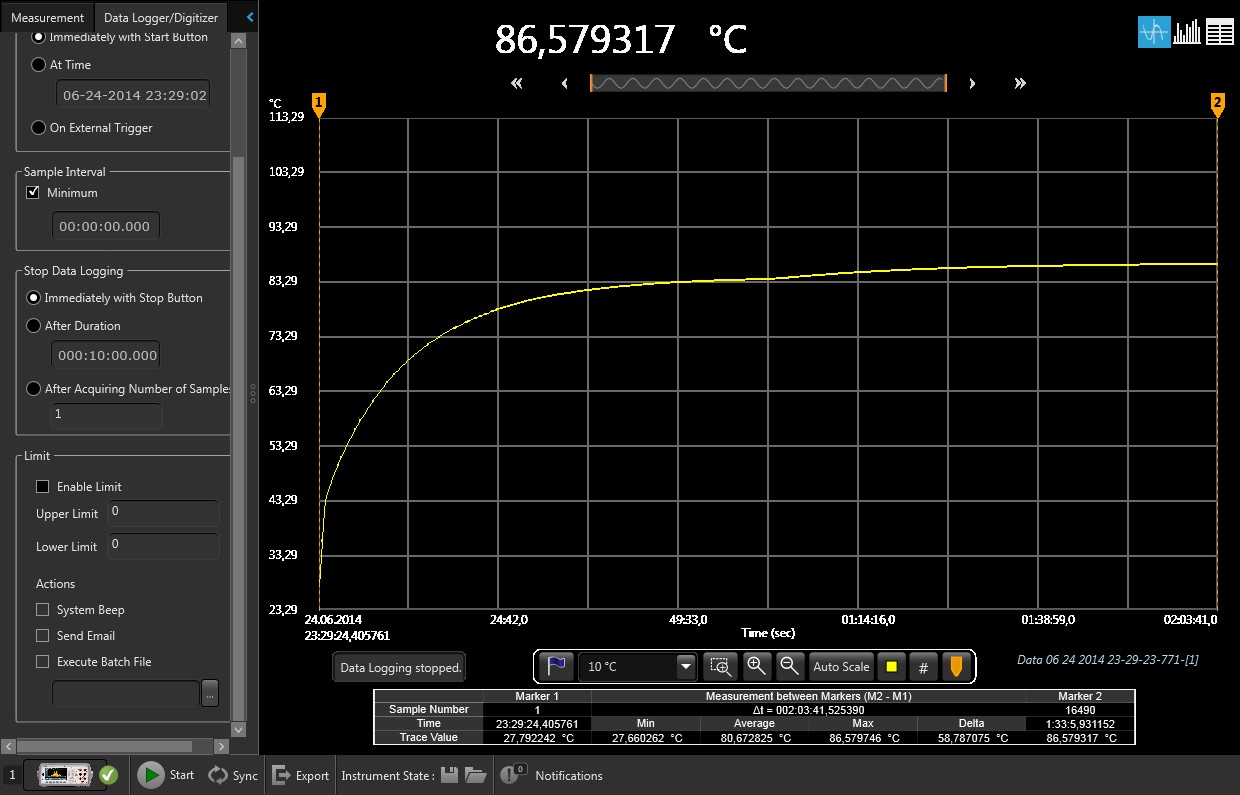Screen dimensions: 1240x795
Task: Click scroll-down arrow of left panel
Action: 238,731
